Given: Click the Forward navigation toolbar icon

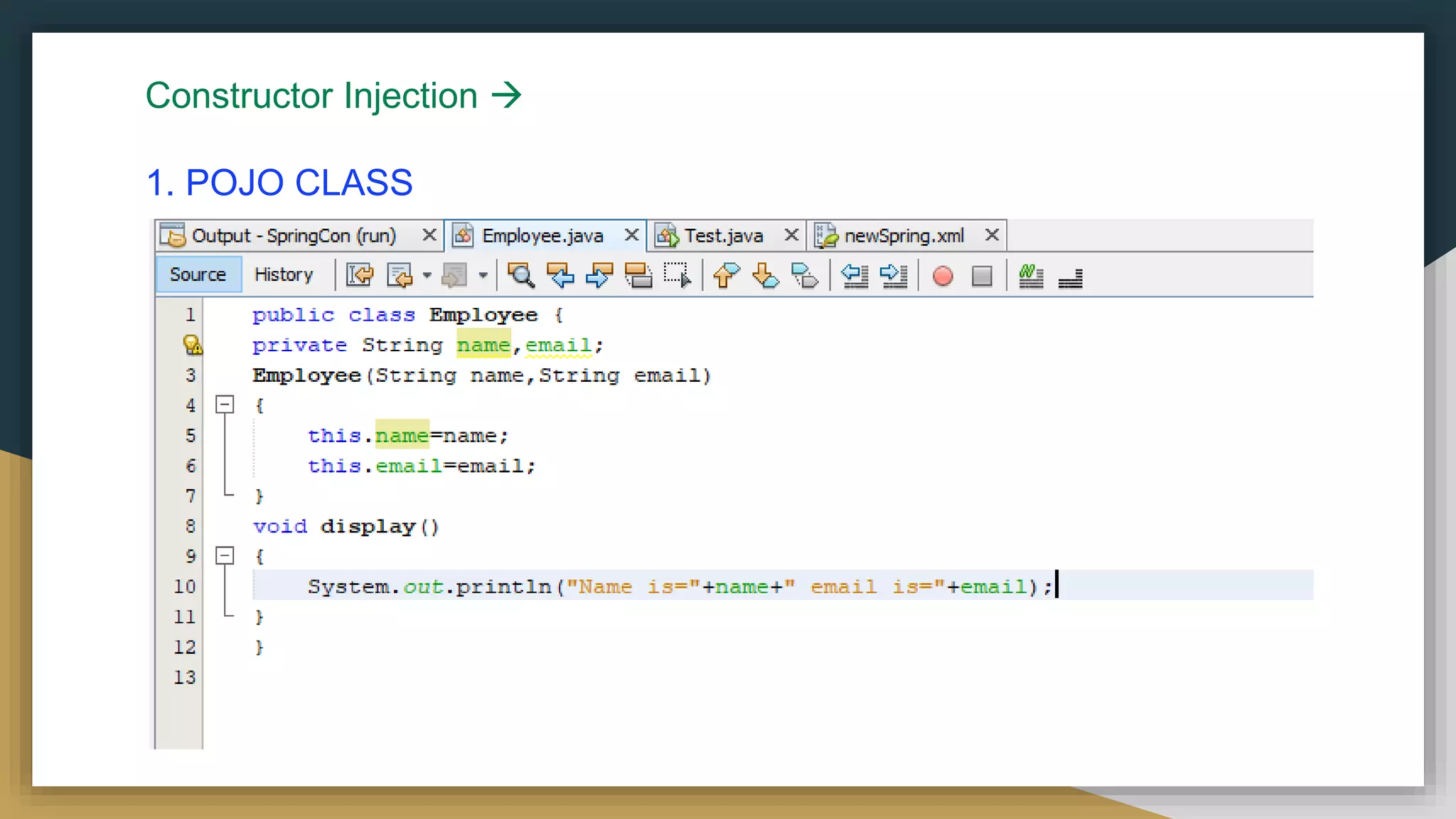Looking at the screenshot, I should 454,275.
